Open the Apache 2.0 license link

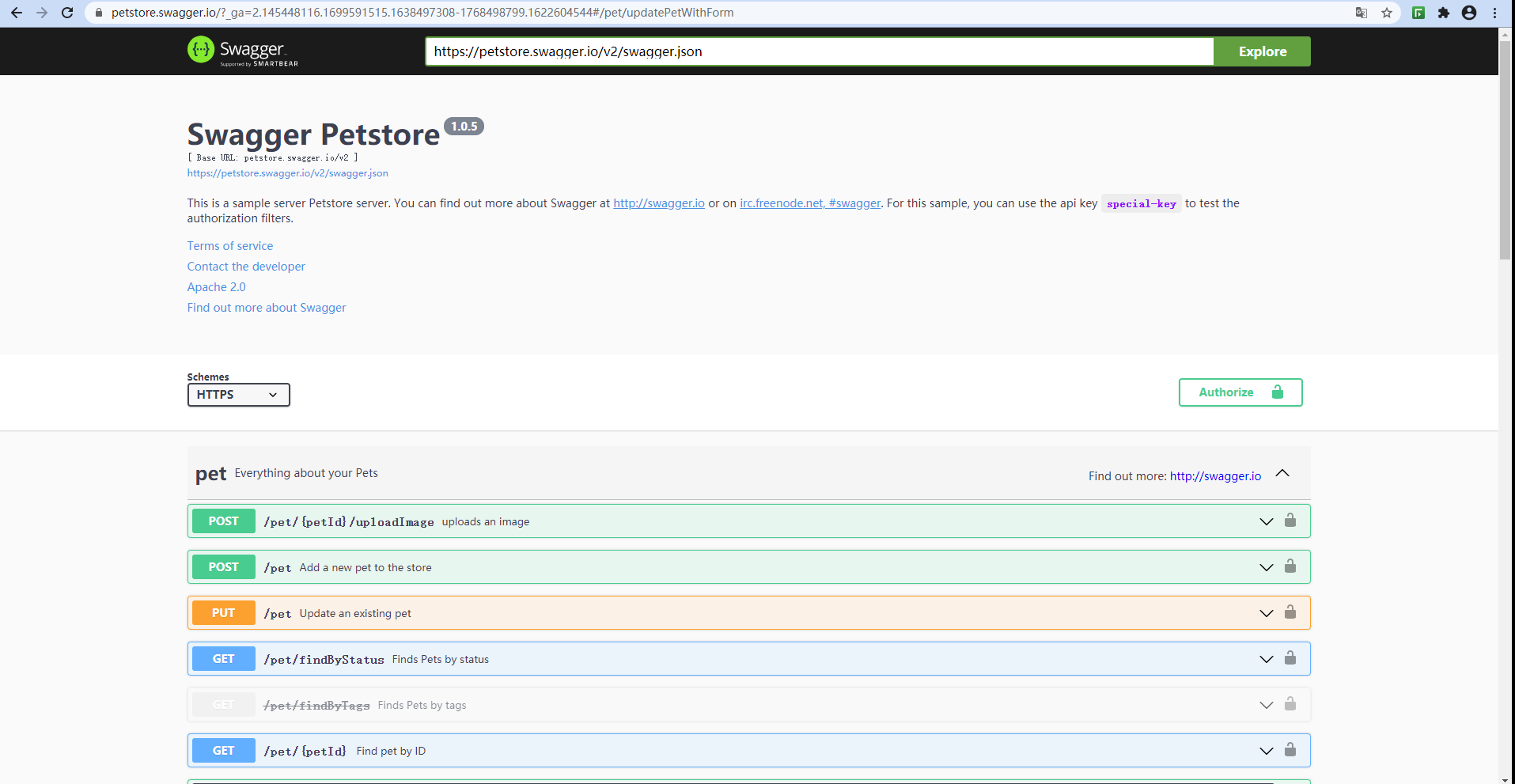(x=217, y=287)
